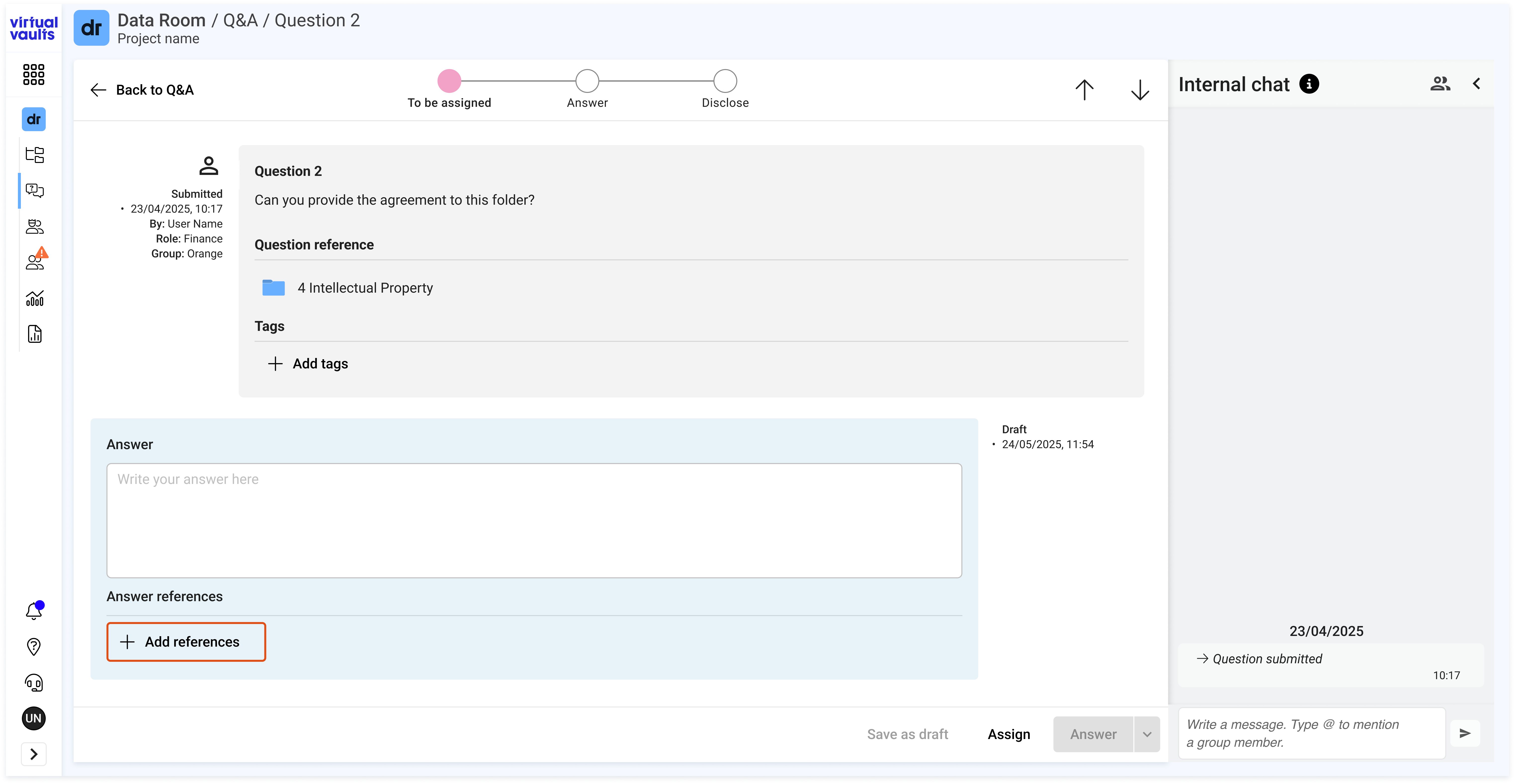Open the chat group members icon

coord(1440,84)
